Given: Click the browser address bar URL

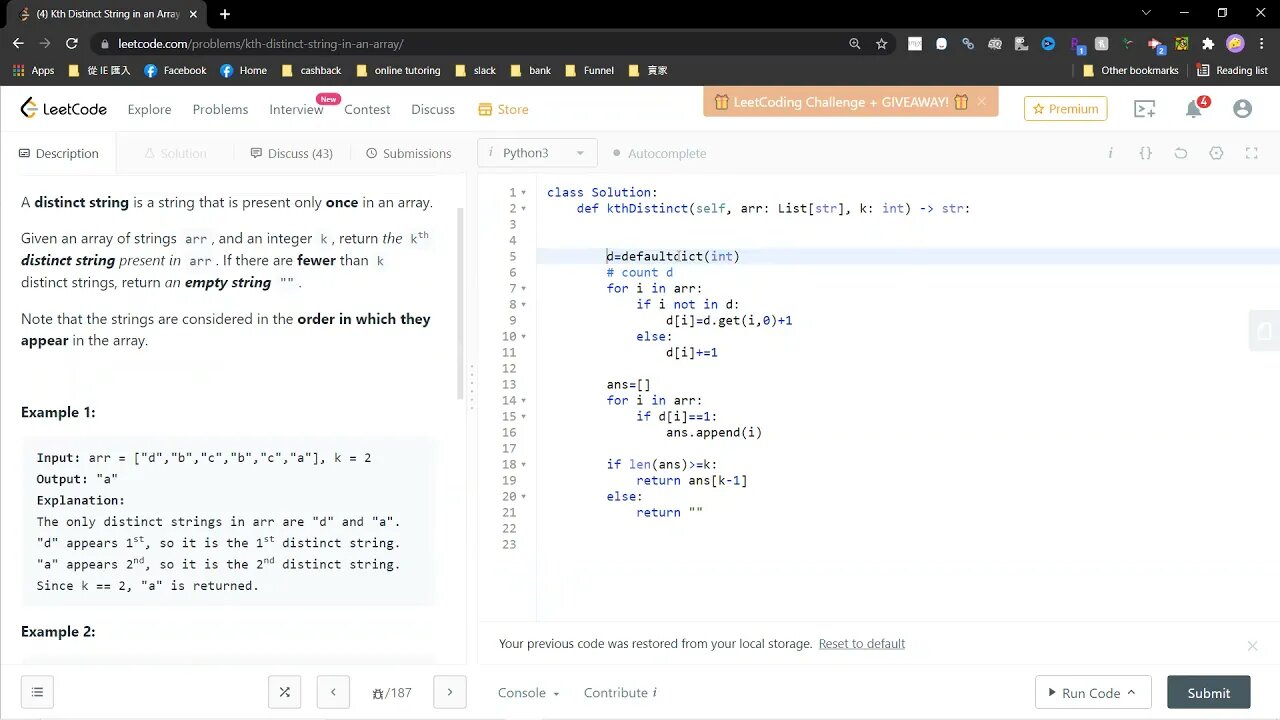Looking at the screenshot, I should (x=260, y=44).
